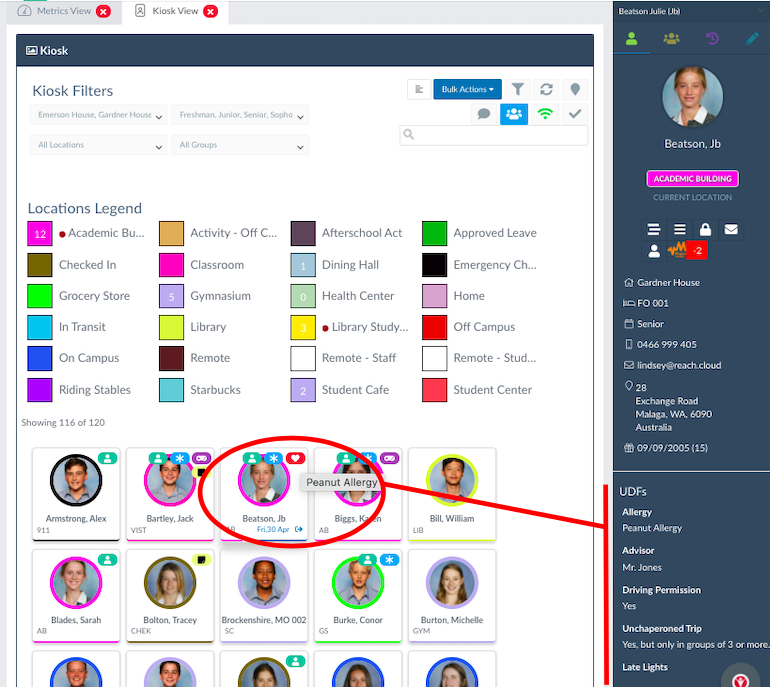
Task: Click the green person badge on Blades, Sarah
Action: [x=108, y=559]
